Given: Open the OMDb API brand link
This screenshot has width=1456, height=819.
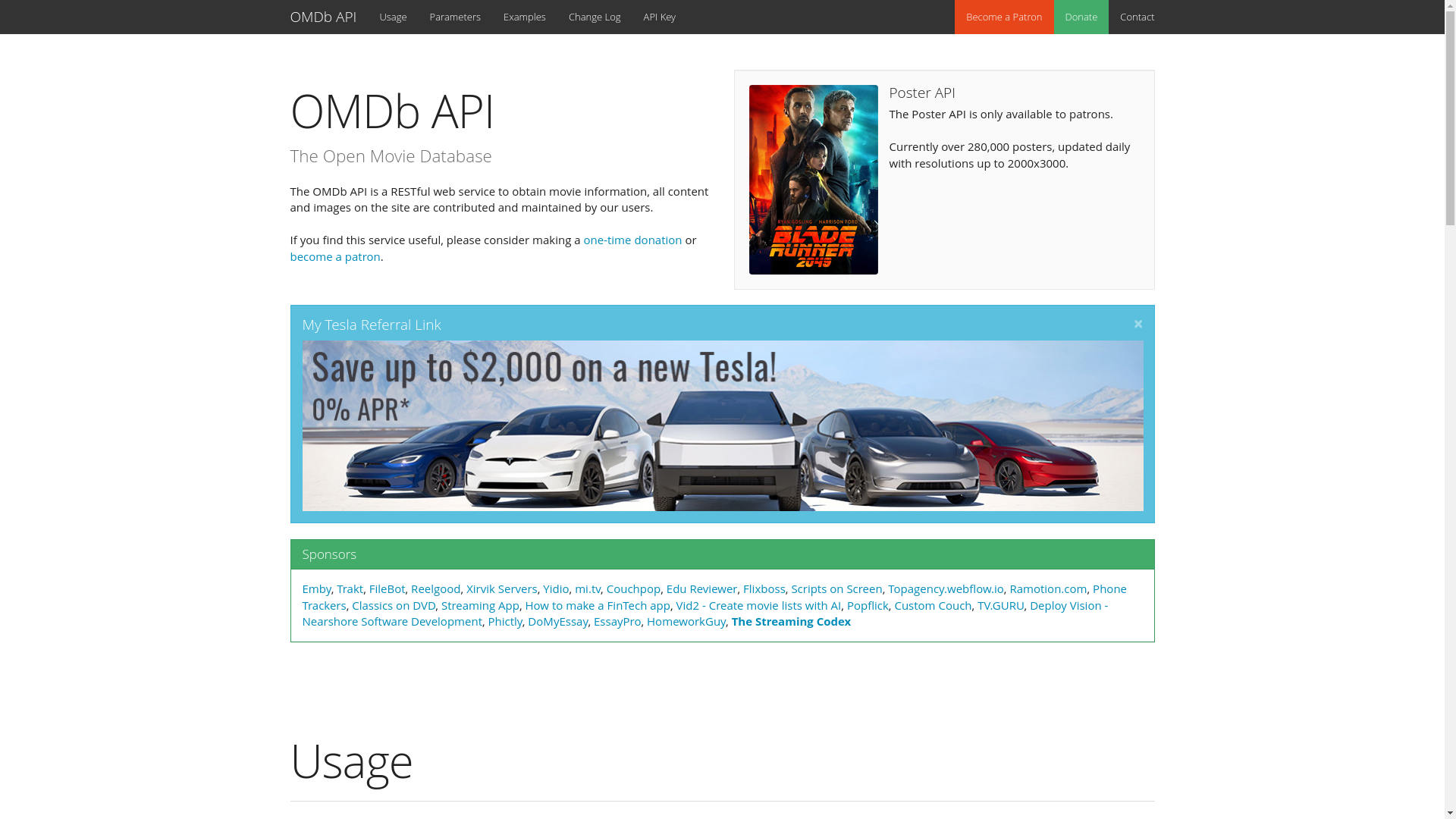Looking at the screenshot, I should (323, 17).
